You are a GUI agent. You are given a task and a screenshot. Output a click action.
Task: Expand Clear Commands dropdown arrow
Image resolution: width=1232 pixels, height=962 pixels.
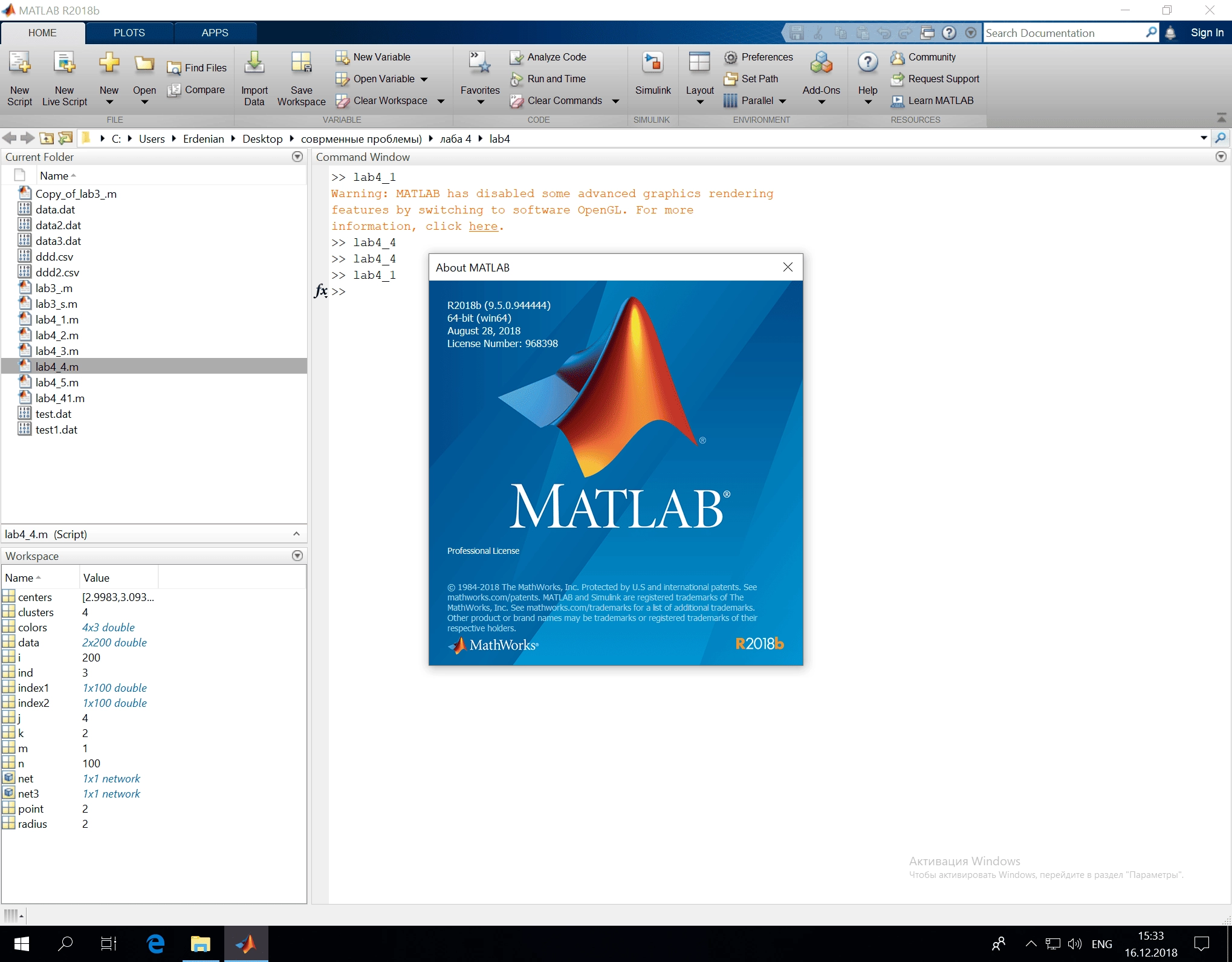tap(615, 101)
